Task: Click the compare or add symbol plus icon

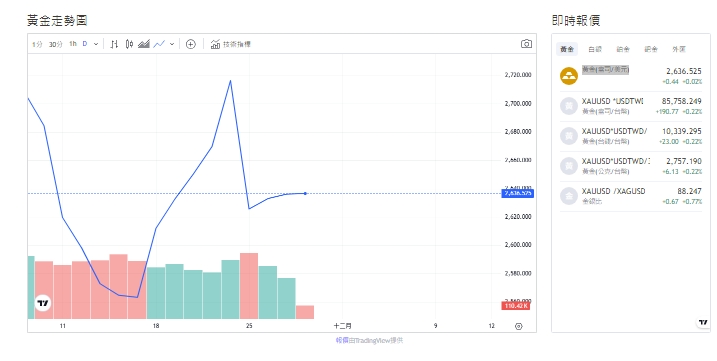Action: 191,44
